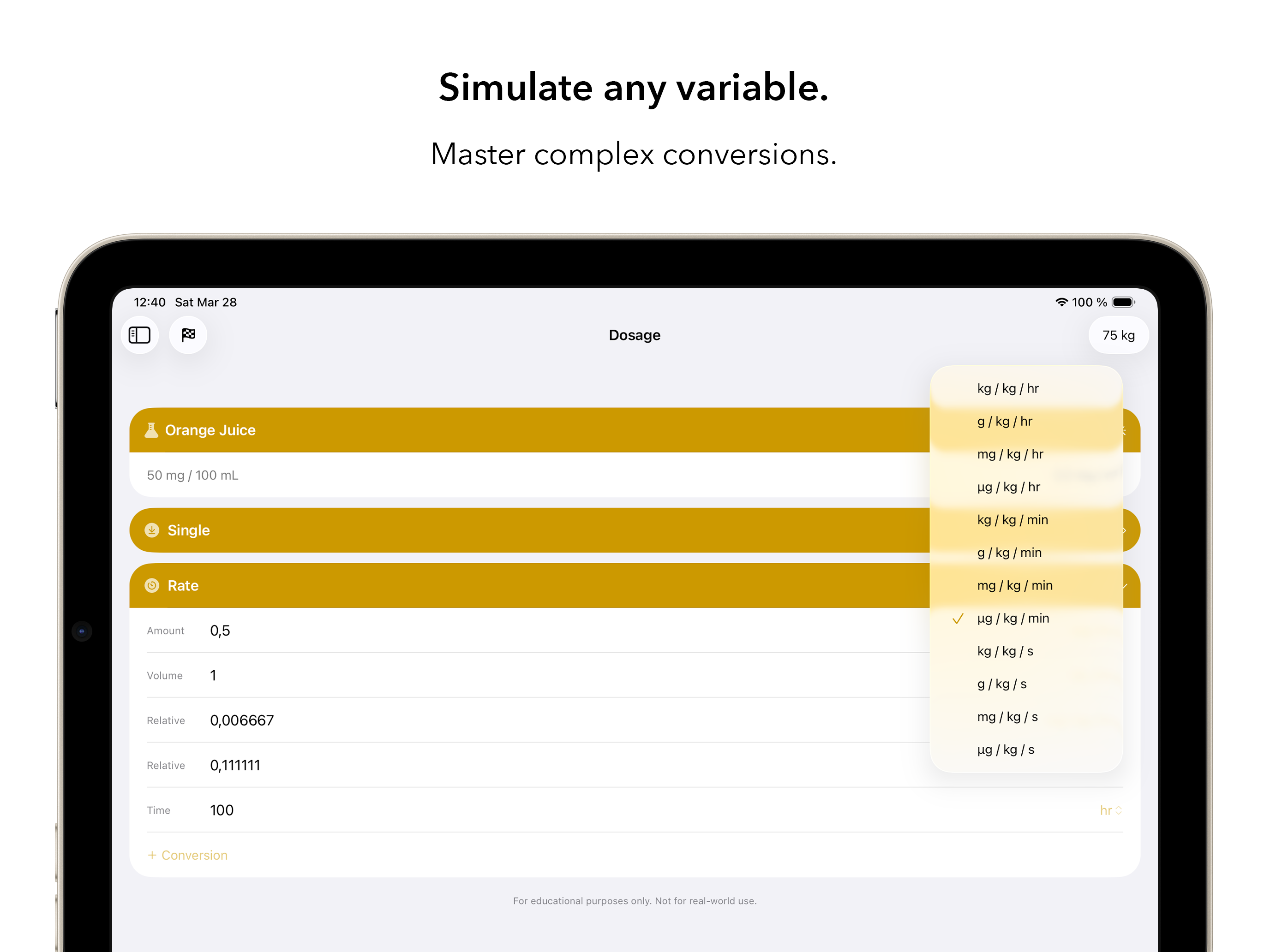Choose µg / kg / hr unit
Screen dimensions: 1270x952
click(x=1026, y=487)
